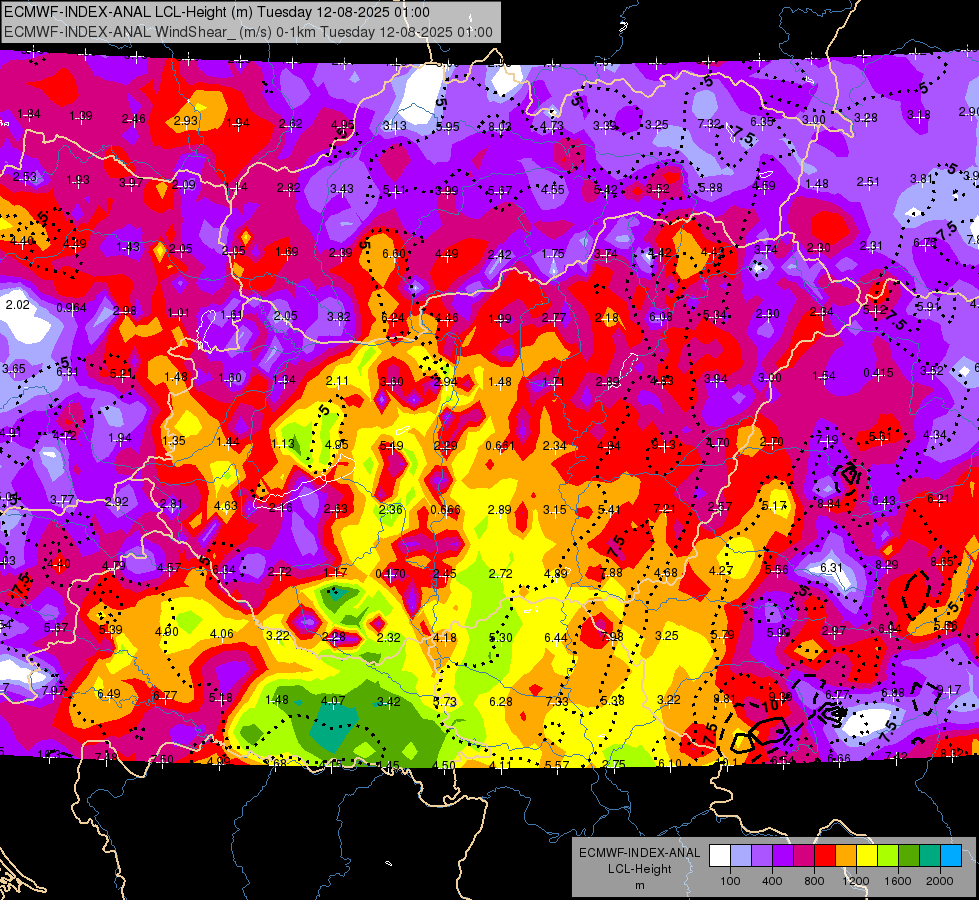Image resolution: width=979 pixels, height=900 pixels.
Task: Select the bright blue legend swatch
Action: tap(951, 856)
